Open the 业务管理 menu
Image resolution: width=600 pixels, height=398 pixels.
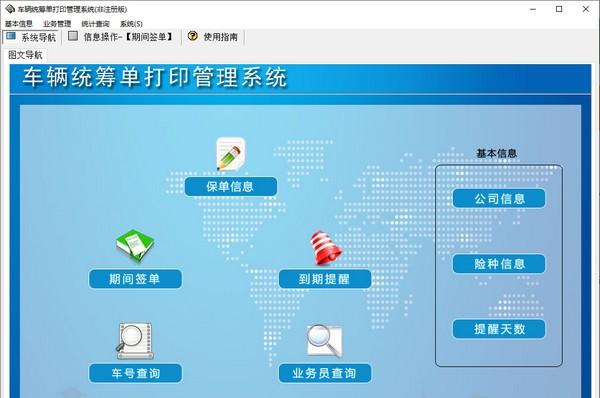pos(57,24)
